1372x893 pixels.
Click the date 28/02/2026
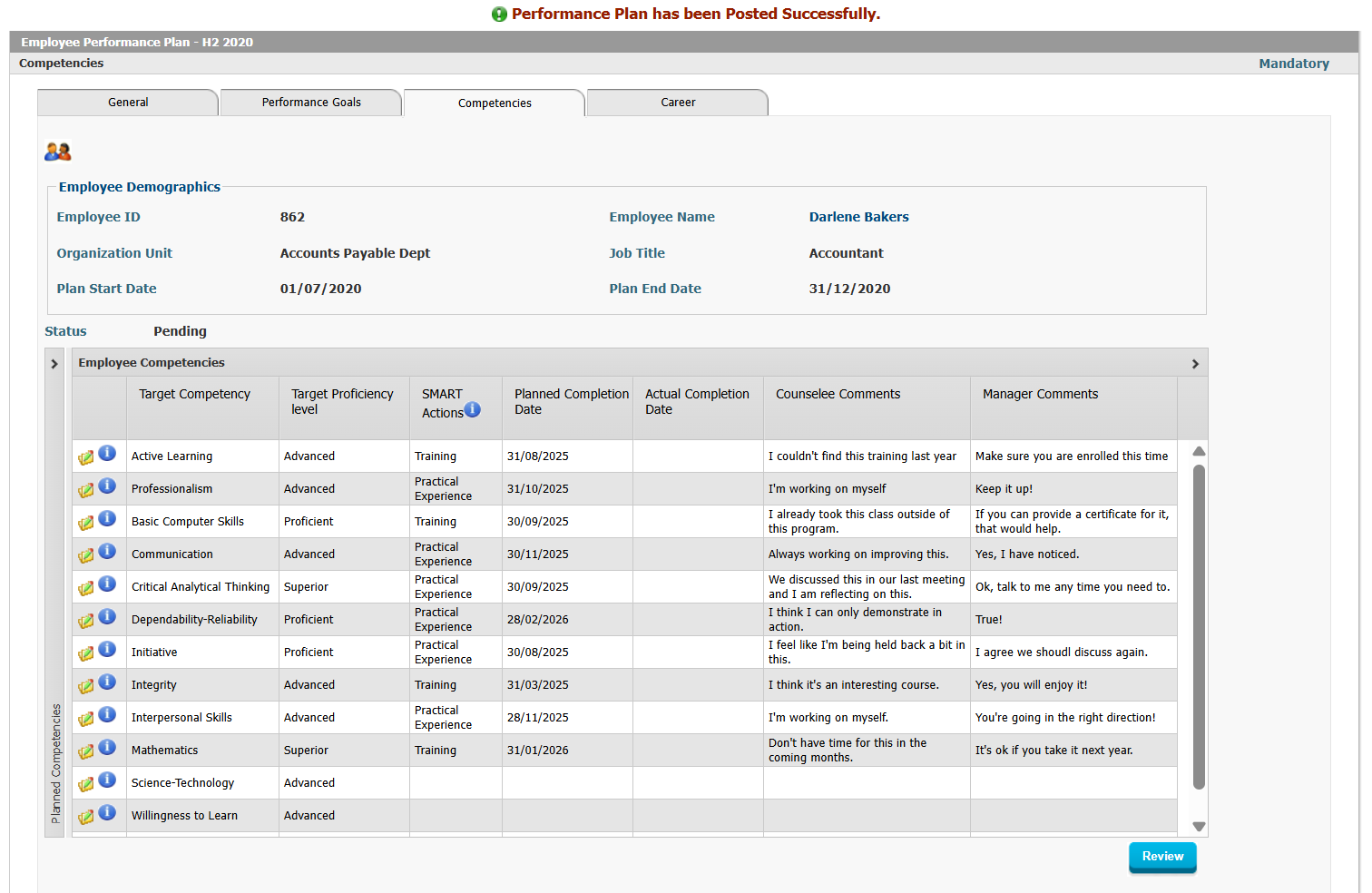(x=538, y=620)
